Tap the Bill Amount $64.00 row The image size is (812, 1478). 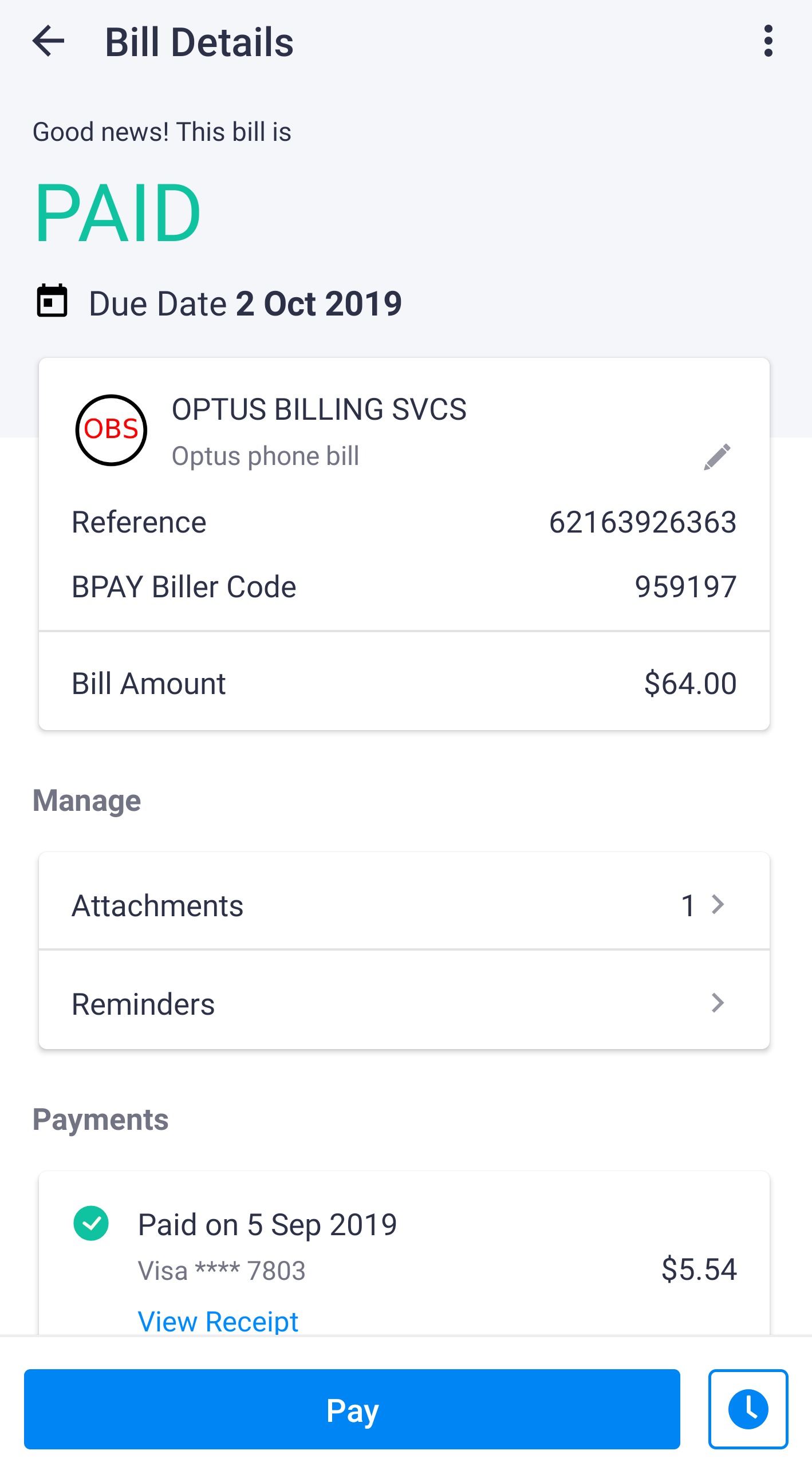[404, 683]
